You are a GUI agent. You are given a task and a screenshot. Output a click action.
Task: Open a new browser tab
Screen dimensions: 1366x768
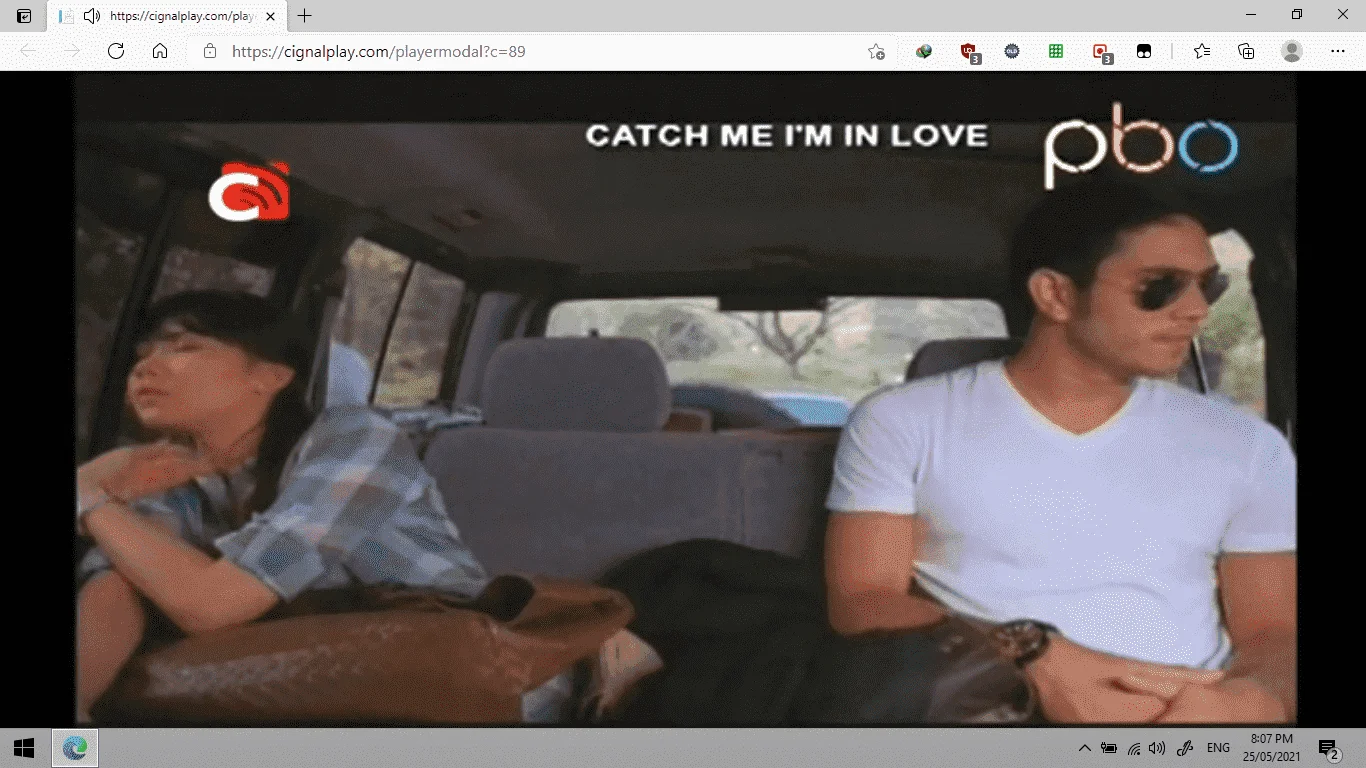click(x=305, y=16)
